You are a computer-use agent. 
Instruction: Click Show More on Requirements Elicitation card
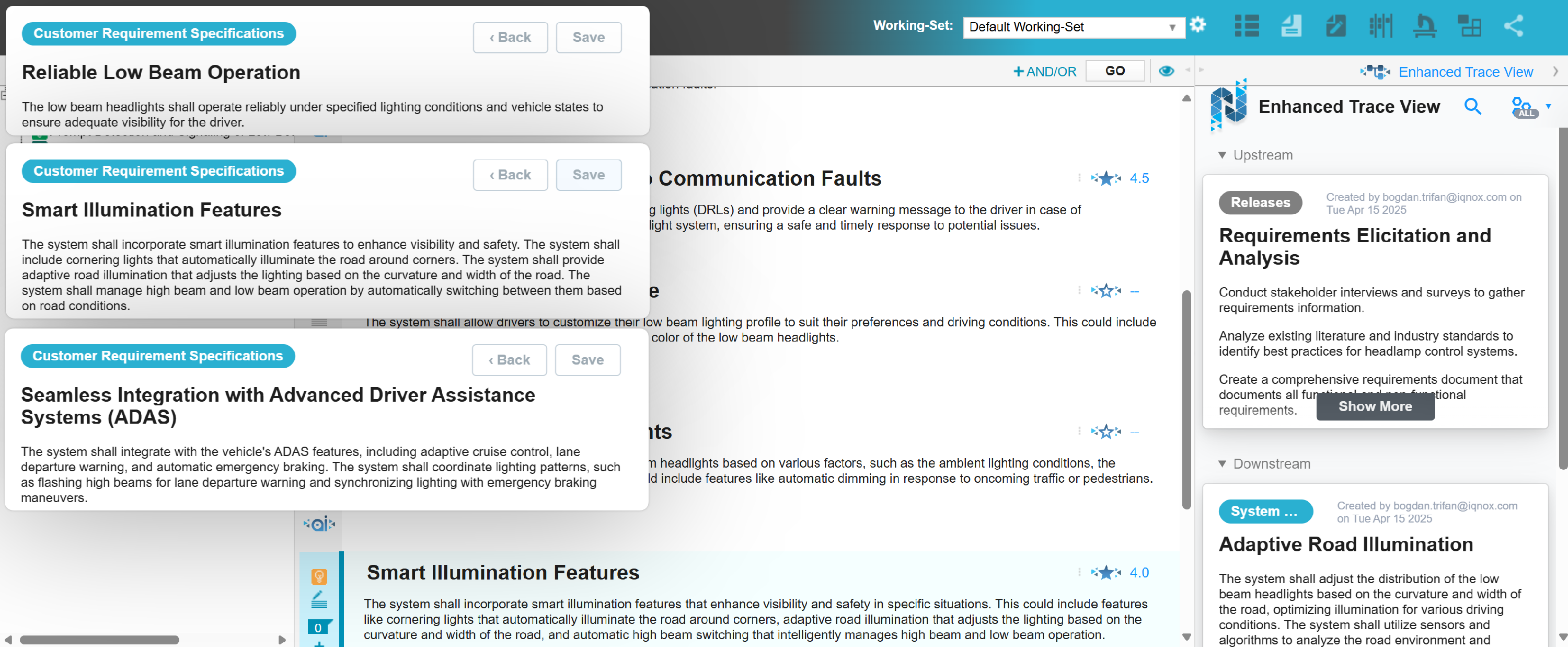(x=1375, y=406)
